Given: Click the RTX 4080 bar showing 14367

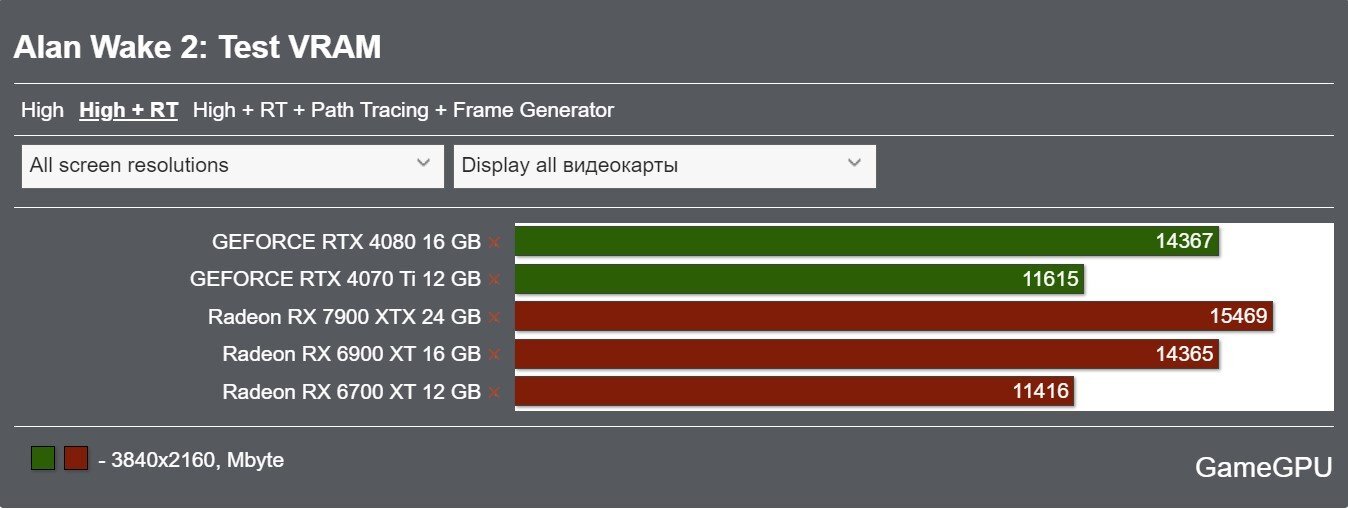Looking at the screenshot, I should [867, 241].
